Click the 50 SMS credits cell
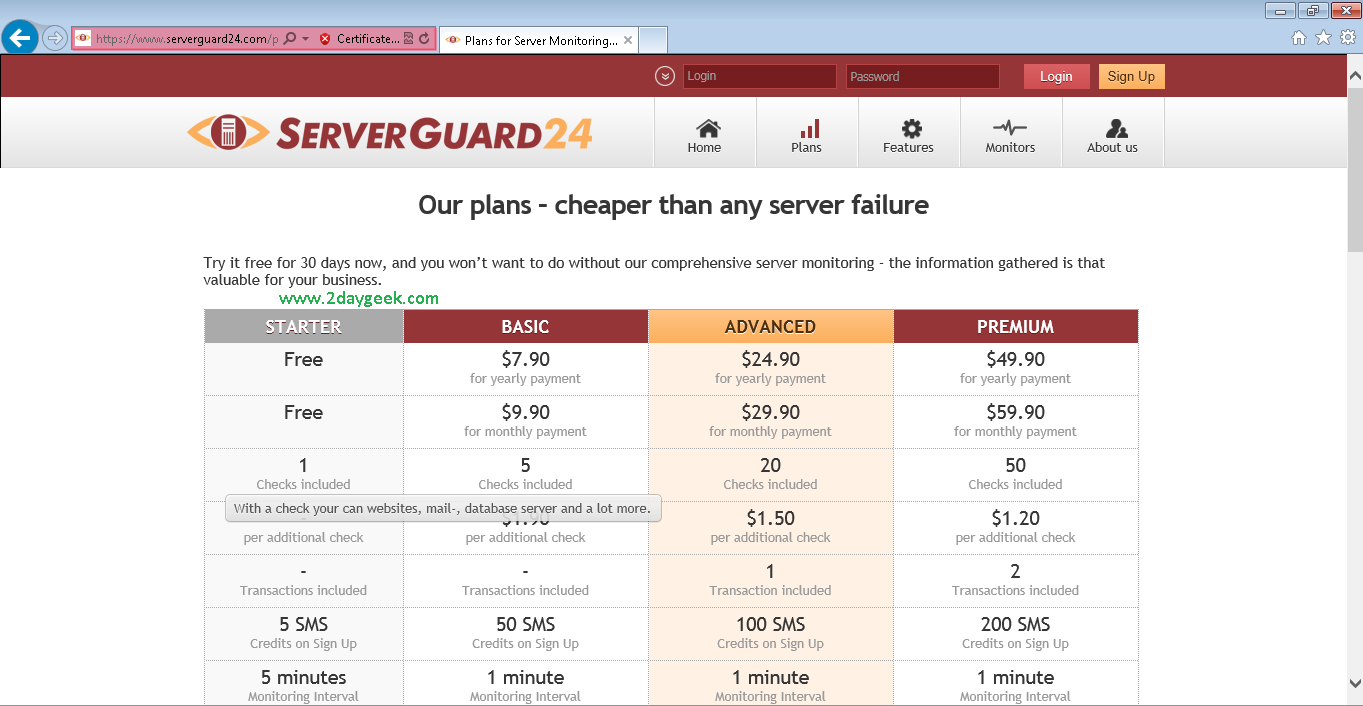1363x706 pixels. coord(526,633)
